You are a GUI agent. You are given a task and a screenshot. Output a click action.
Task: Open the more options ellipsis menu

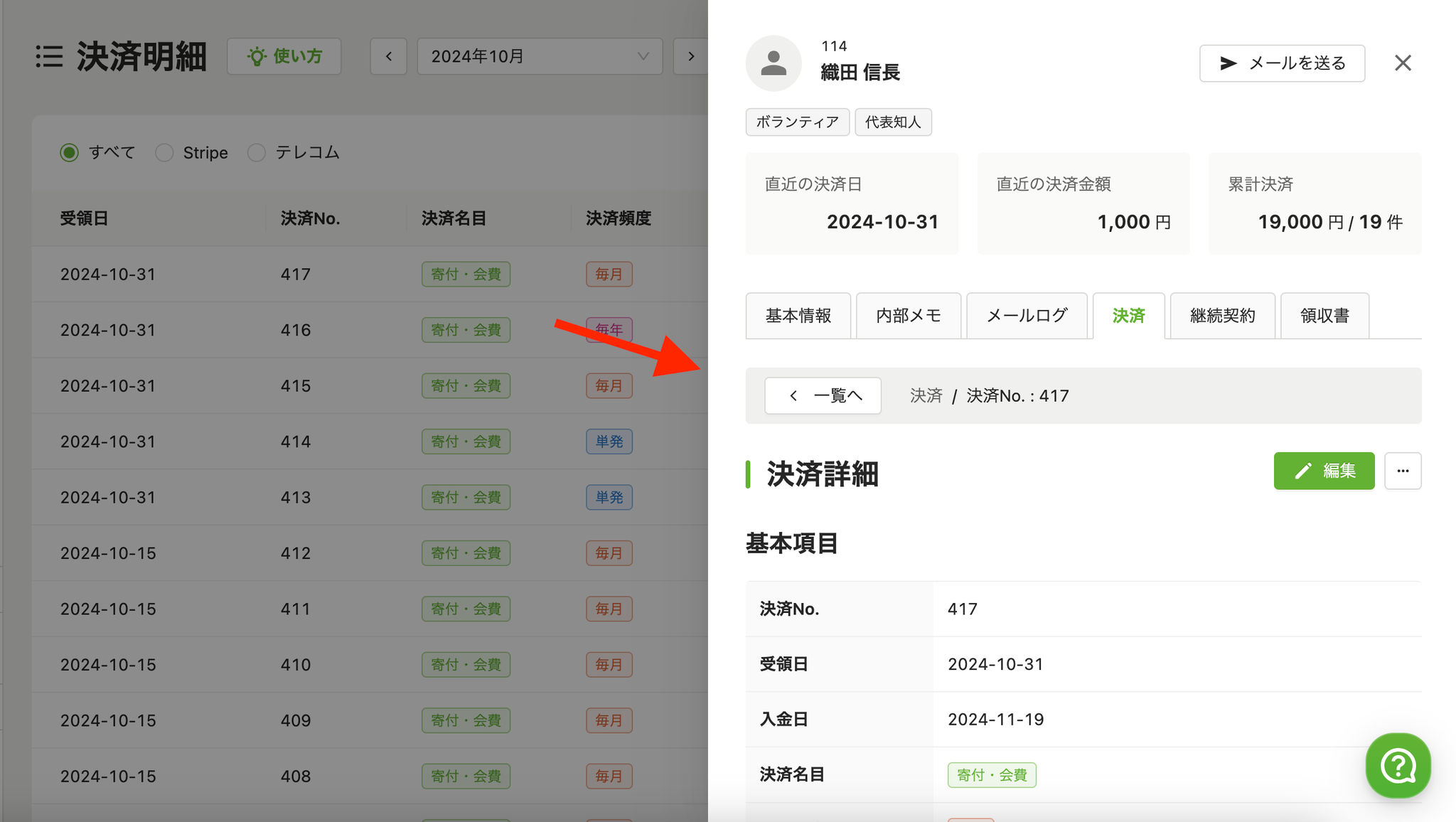1403,471
